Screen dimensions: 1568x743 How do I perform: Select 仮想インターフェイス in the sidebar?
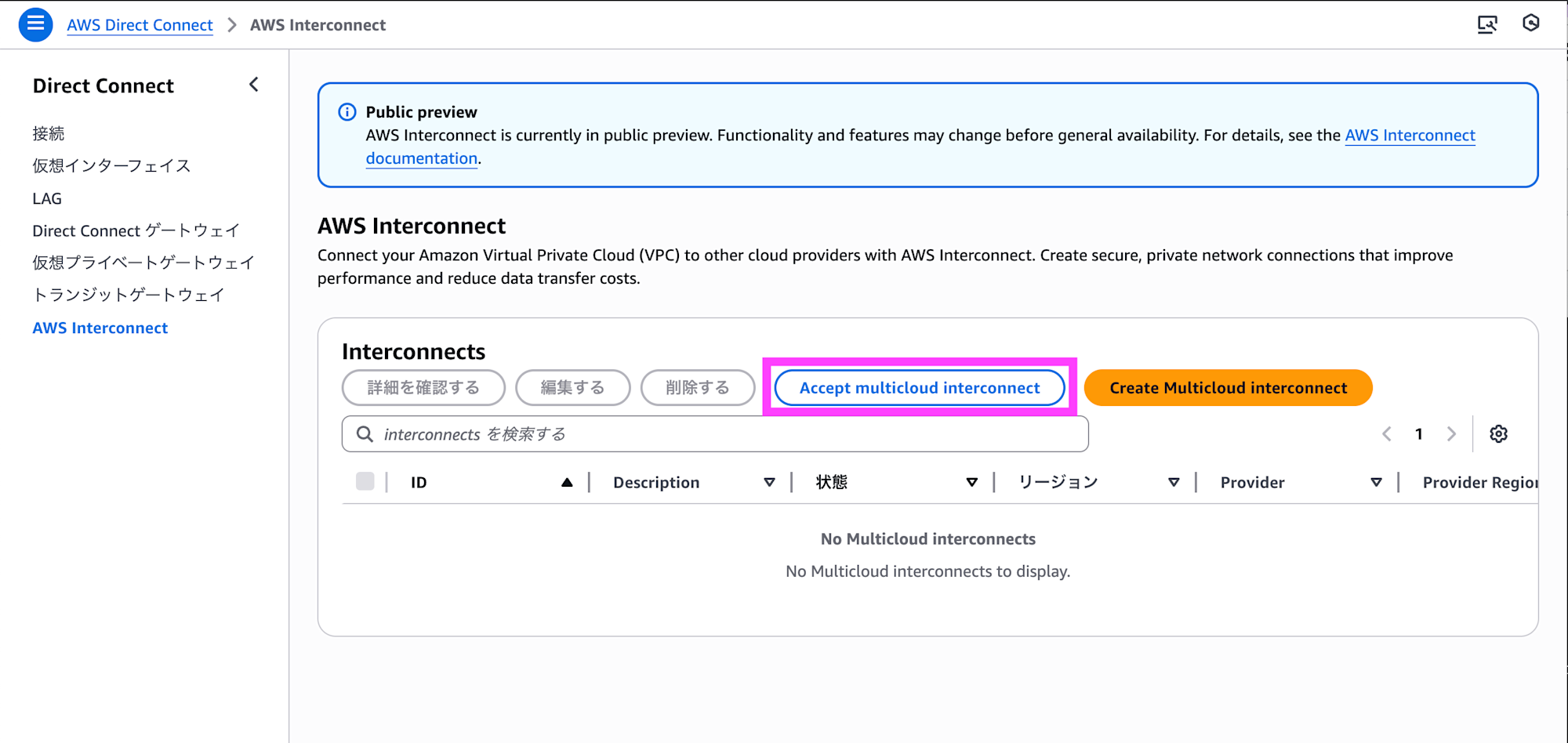click(x=111, y=165)
